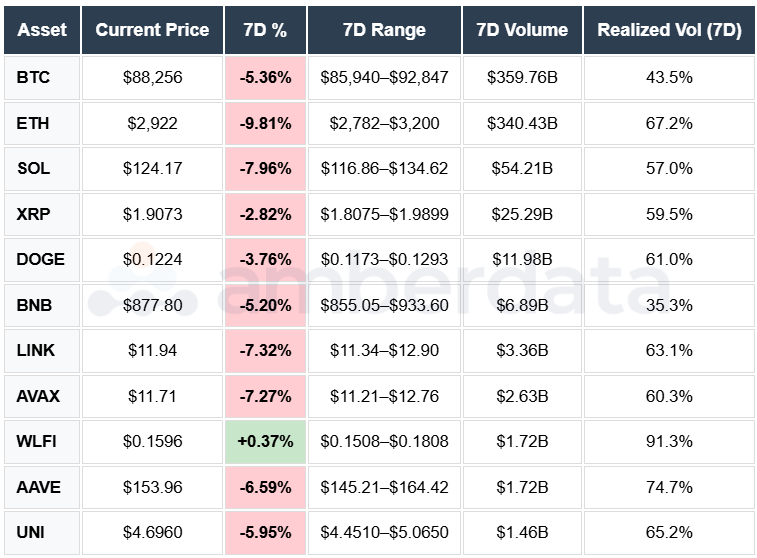Select the SOL row label
The height and width of the screenshot is (558, 757).
[33, 168]
